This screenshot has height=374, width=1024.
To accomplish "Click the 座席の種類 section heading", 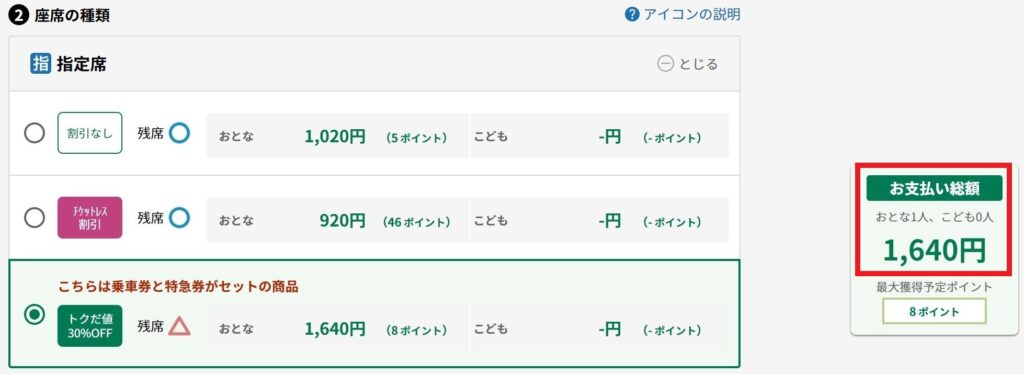I will click(72, 16).
